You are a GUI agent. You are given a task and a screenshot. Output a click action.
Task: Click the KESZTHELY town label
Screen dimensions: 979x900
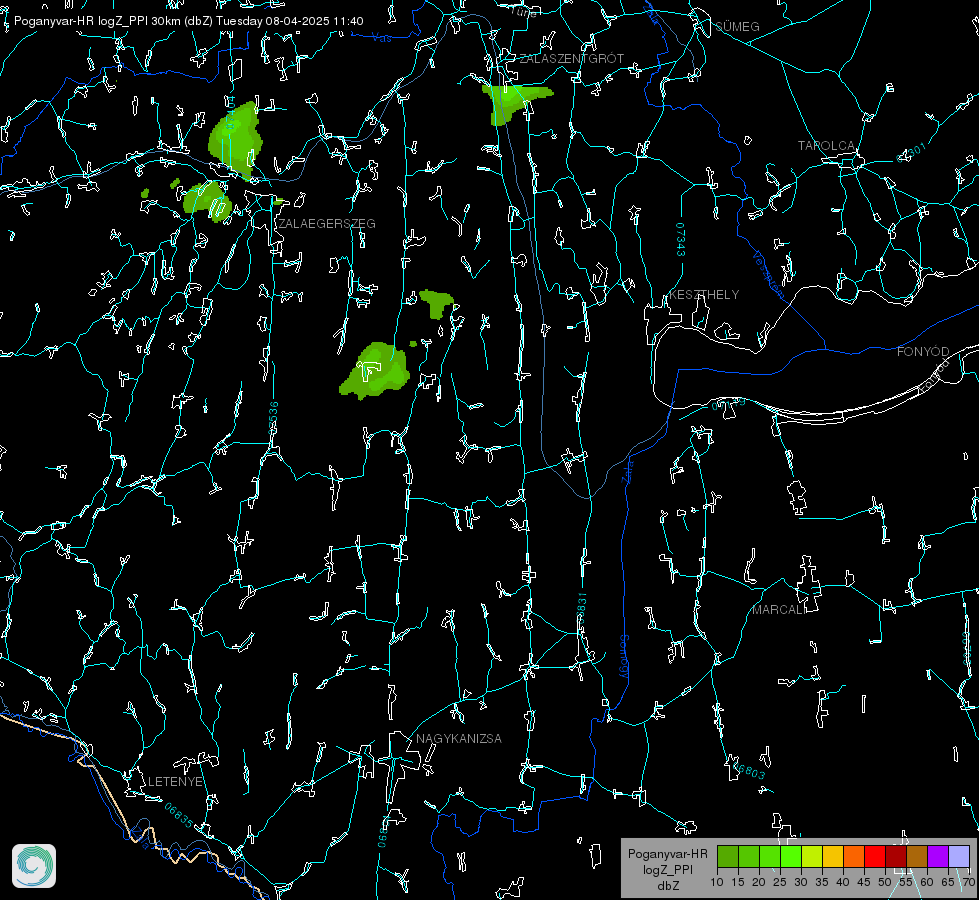(x=704, y=295)
